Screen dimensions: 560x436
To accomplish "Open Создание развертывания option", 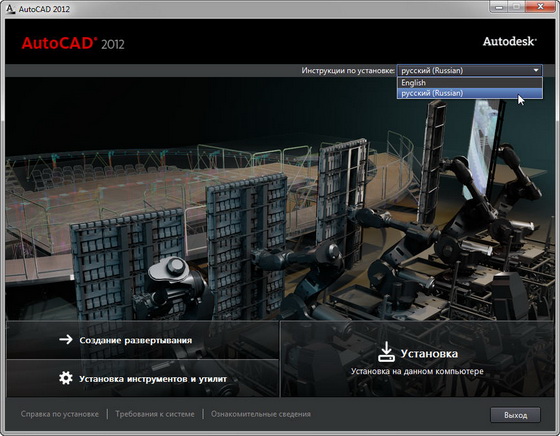I will click(142, 340).
